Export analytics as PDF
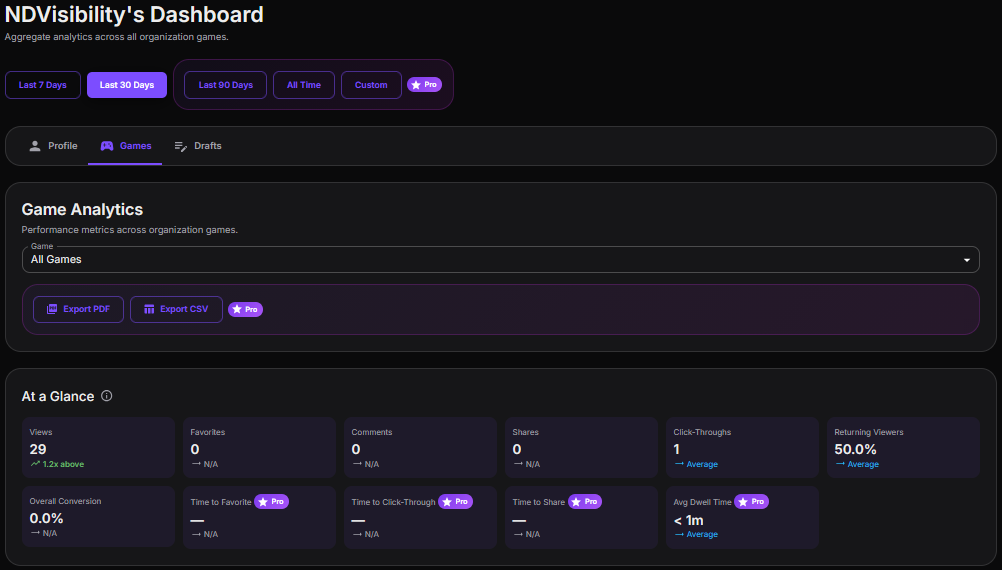This screenshot has width=1002, height=570. [79, 309]
